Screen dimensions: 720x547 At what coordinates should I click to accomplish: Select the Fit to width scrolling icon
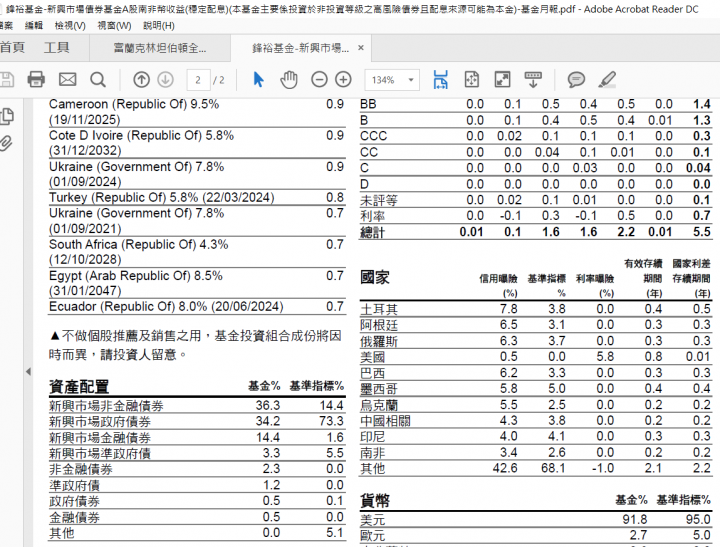[440, 80]
